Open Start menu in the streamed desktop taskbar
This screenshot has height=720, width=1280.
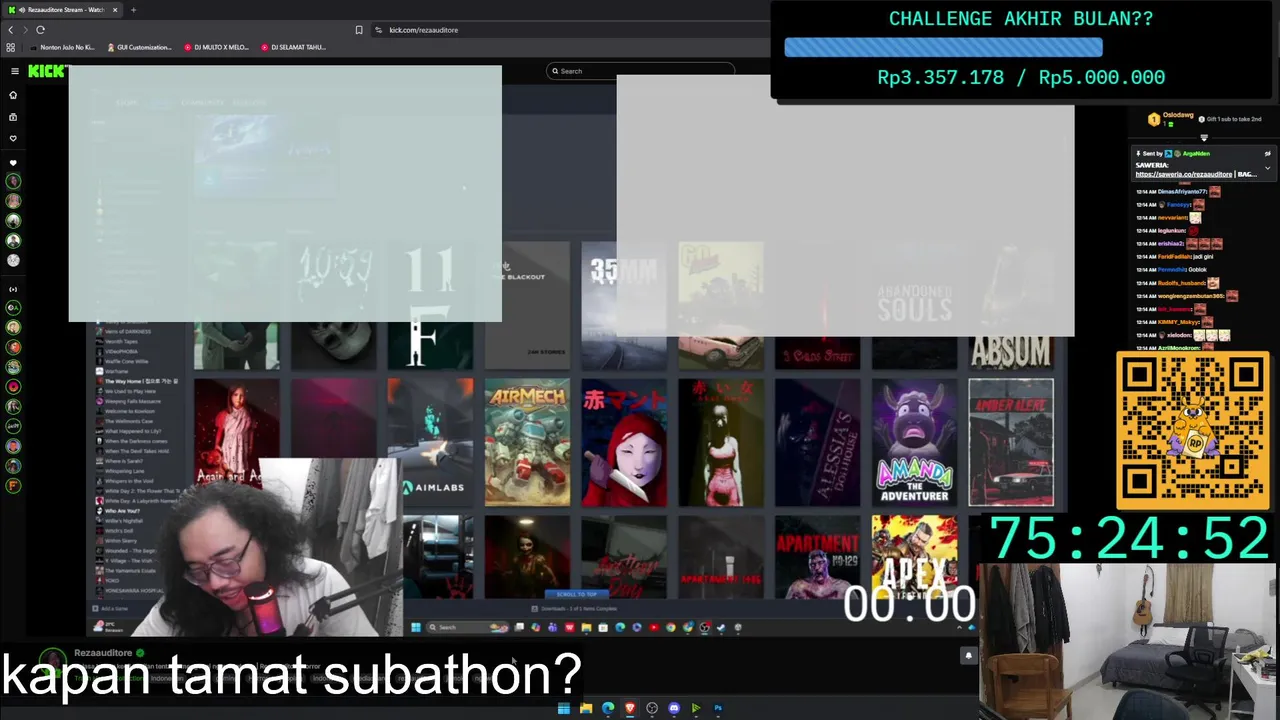pyautogui.click(x=416, y=627)
